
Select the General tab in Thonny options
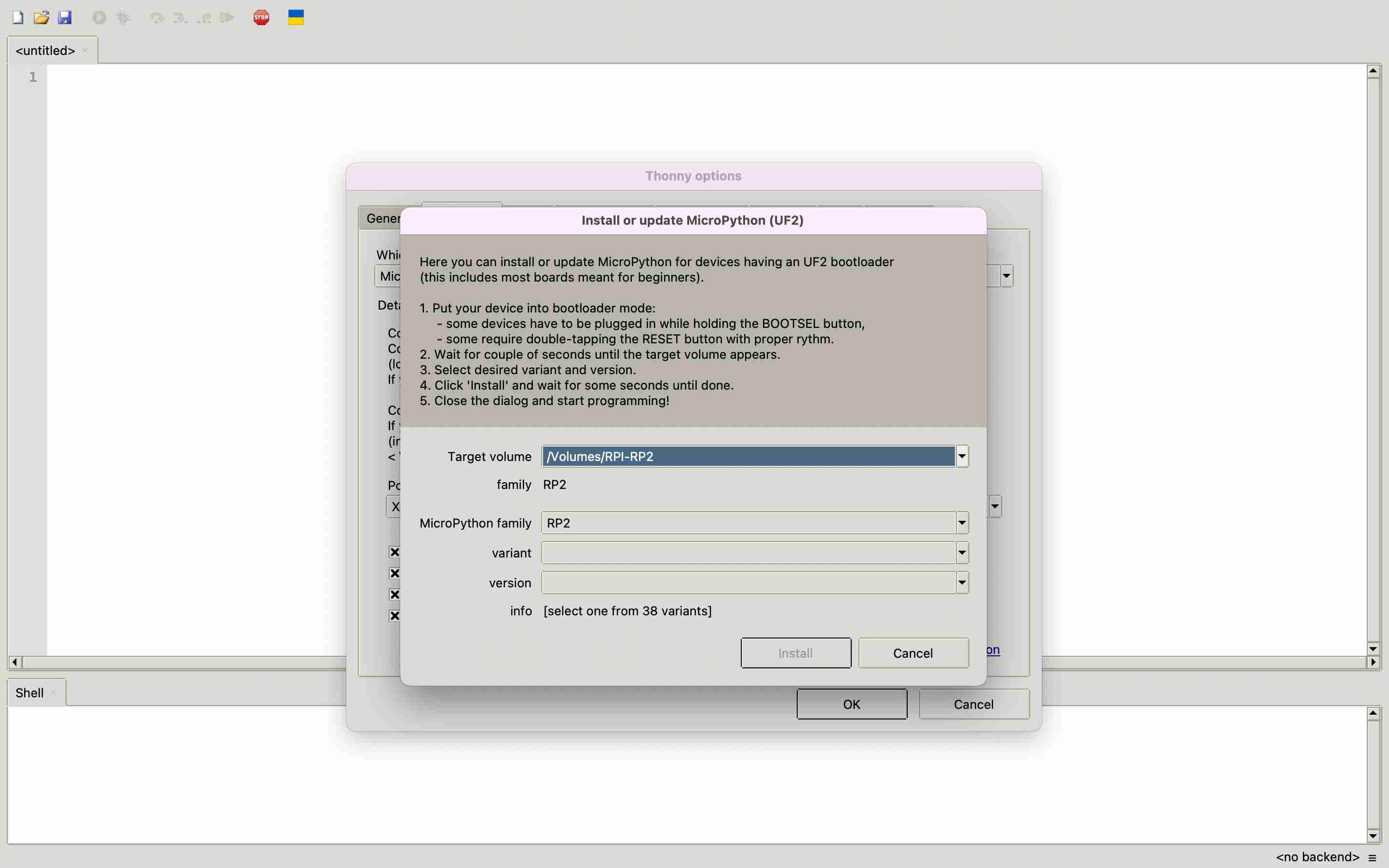click(x=381, y=218)
